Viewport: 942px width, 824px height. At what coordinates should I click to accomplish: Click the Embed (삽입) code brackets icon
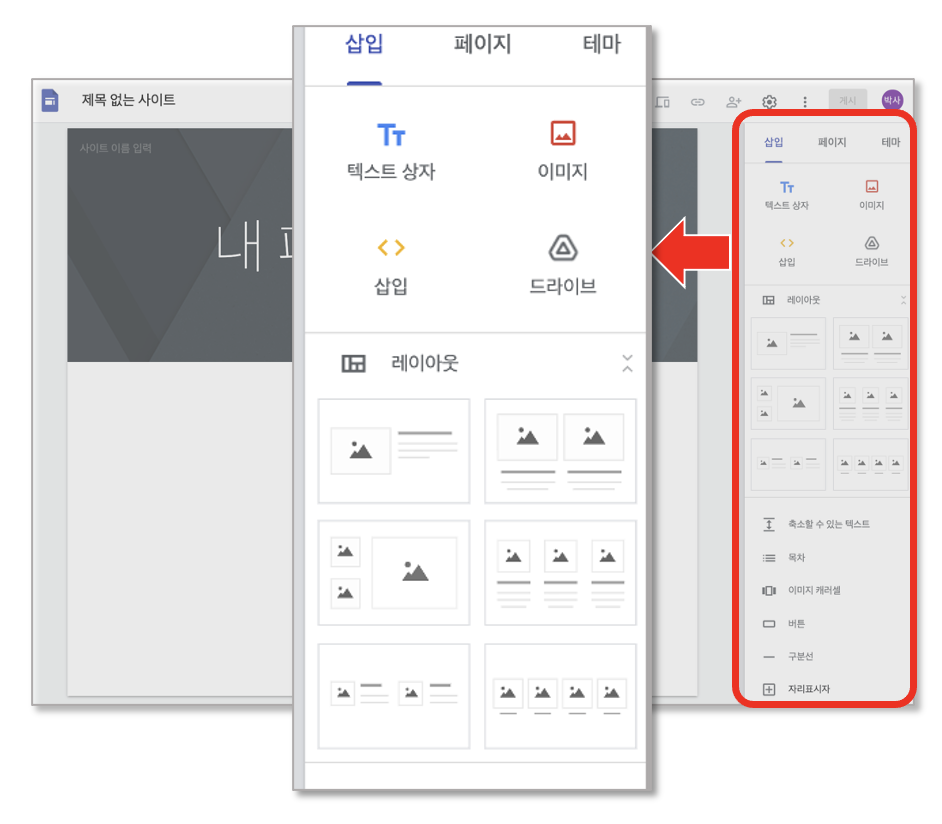(391, 247)
